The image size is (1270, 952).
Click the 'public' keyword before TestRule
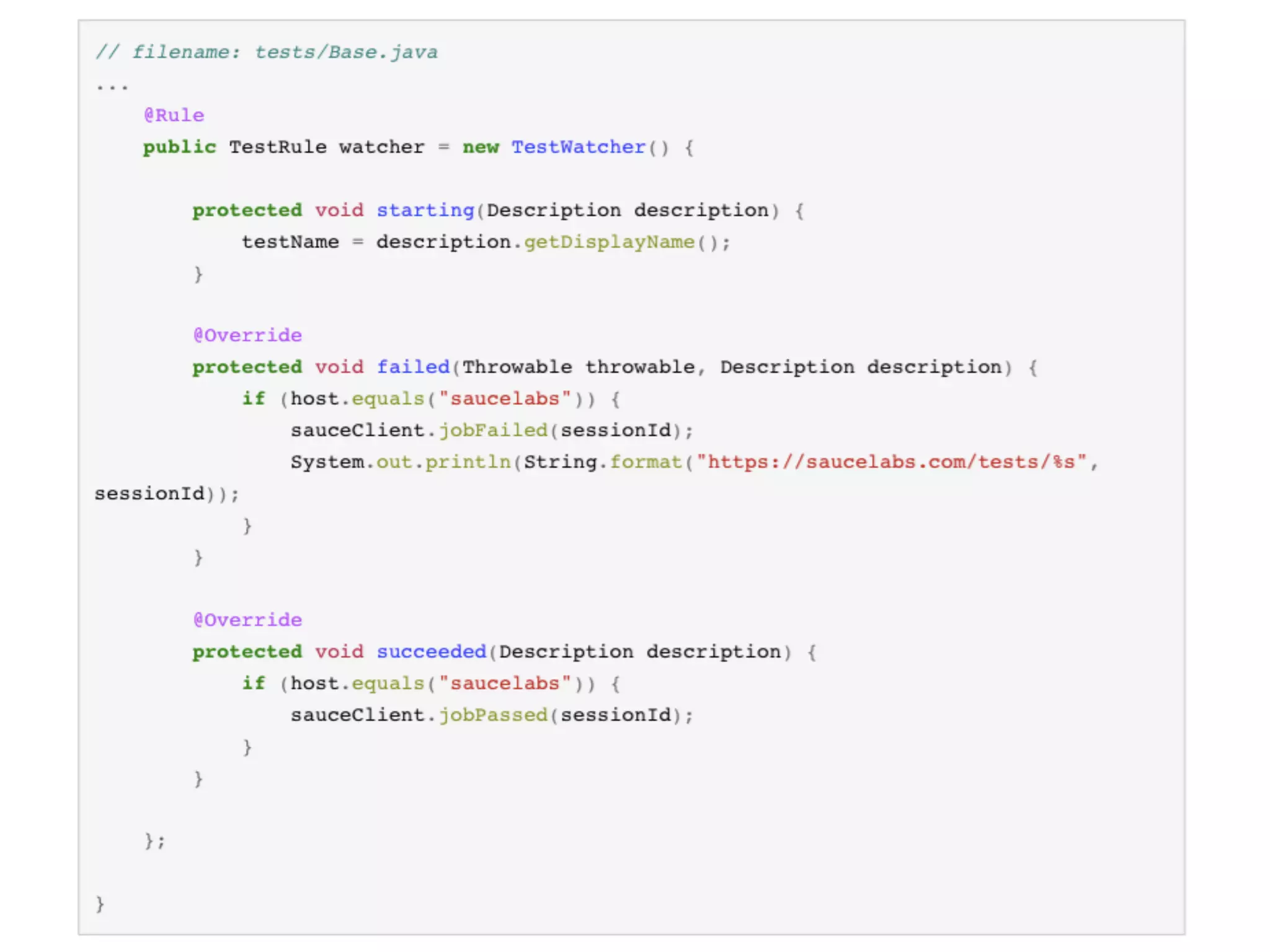179,147
